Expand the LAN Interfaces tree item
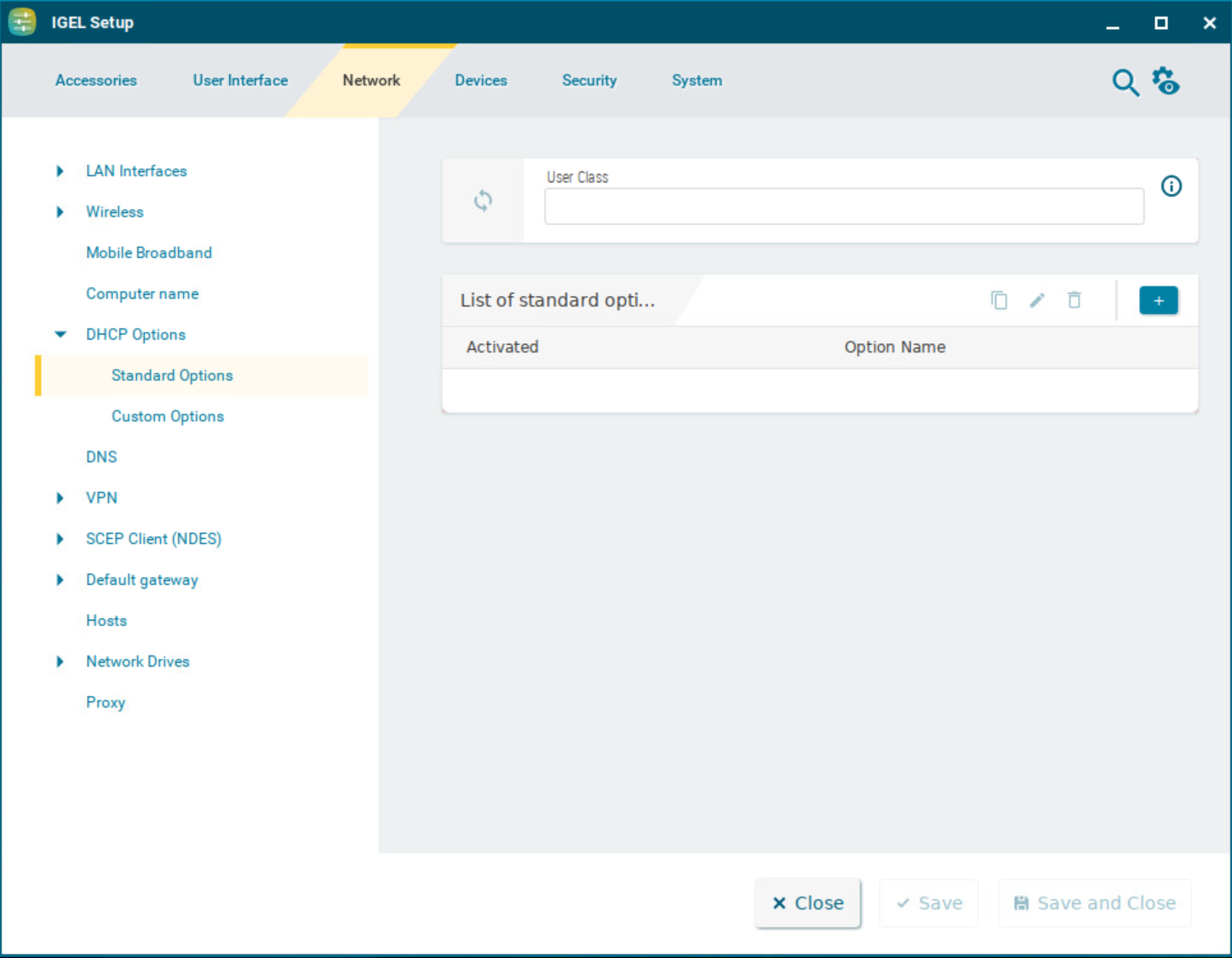This screenshot has height=958, width=1232. (x=60, y=170)
